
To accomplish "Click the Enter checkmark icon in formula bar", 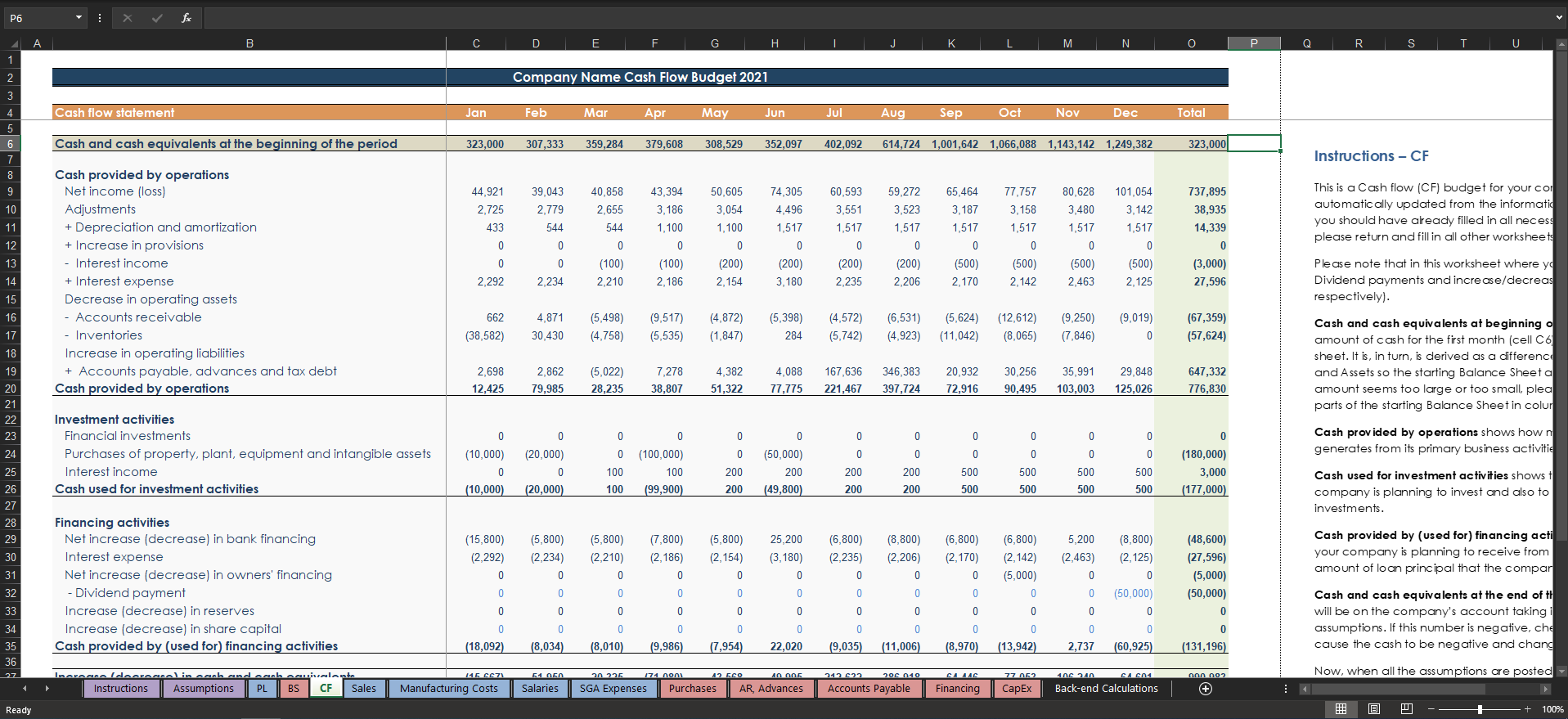I will pos(156,18).
